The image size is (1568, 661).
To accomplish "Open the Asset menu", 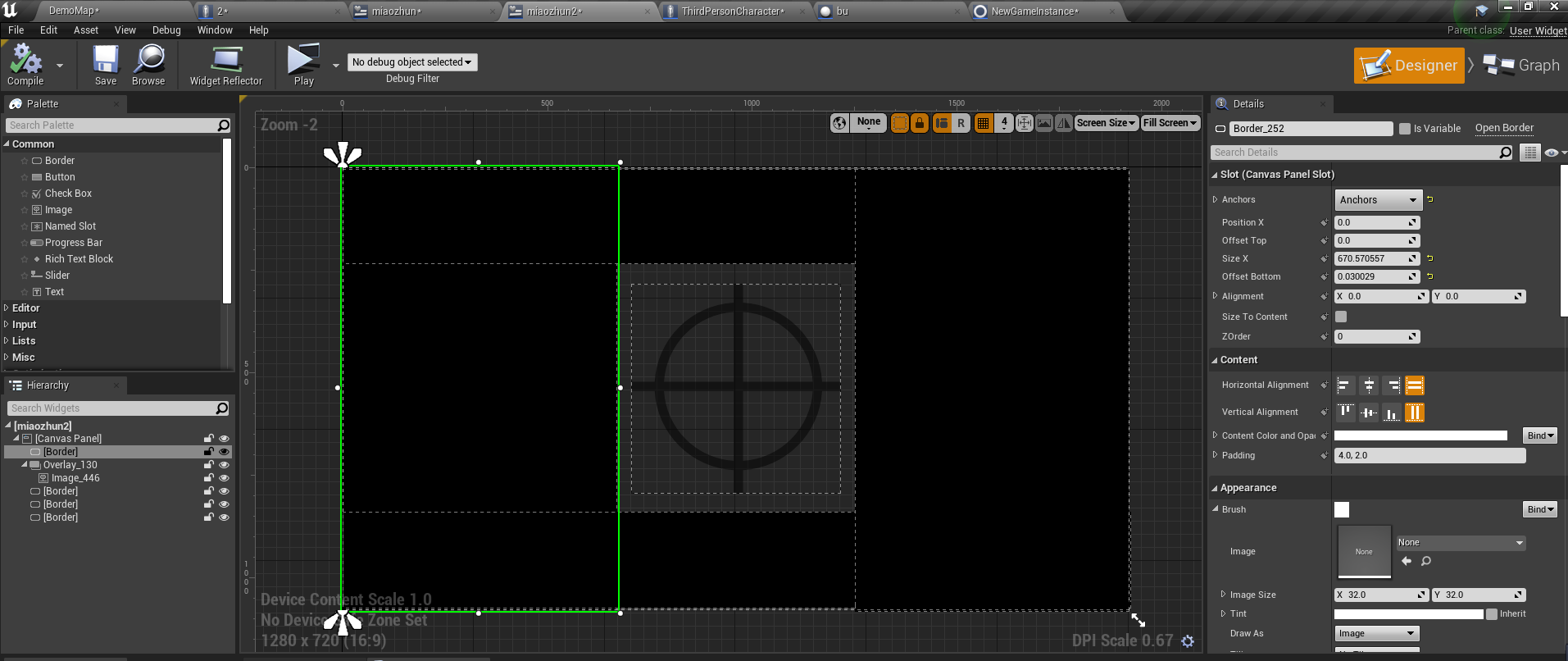I will 86,30.
